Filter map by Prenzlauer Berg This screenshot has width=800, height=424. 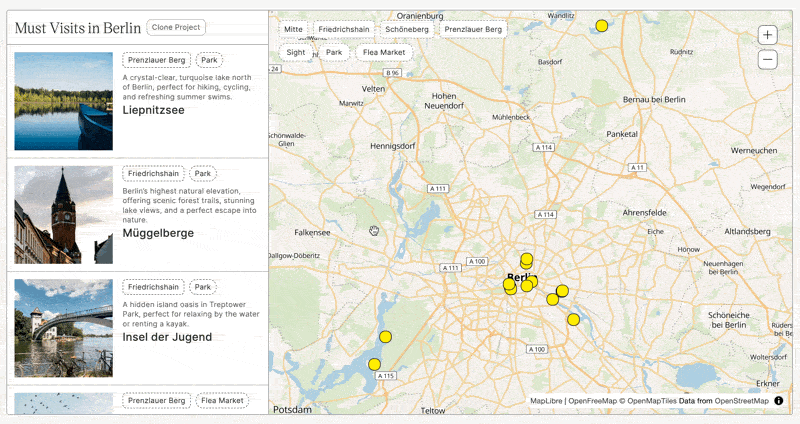pyautogui.click(x=473, y=30)
